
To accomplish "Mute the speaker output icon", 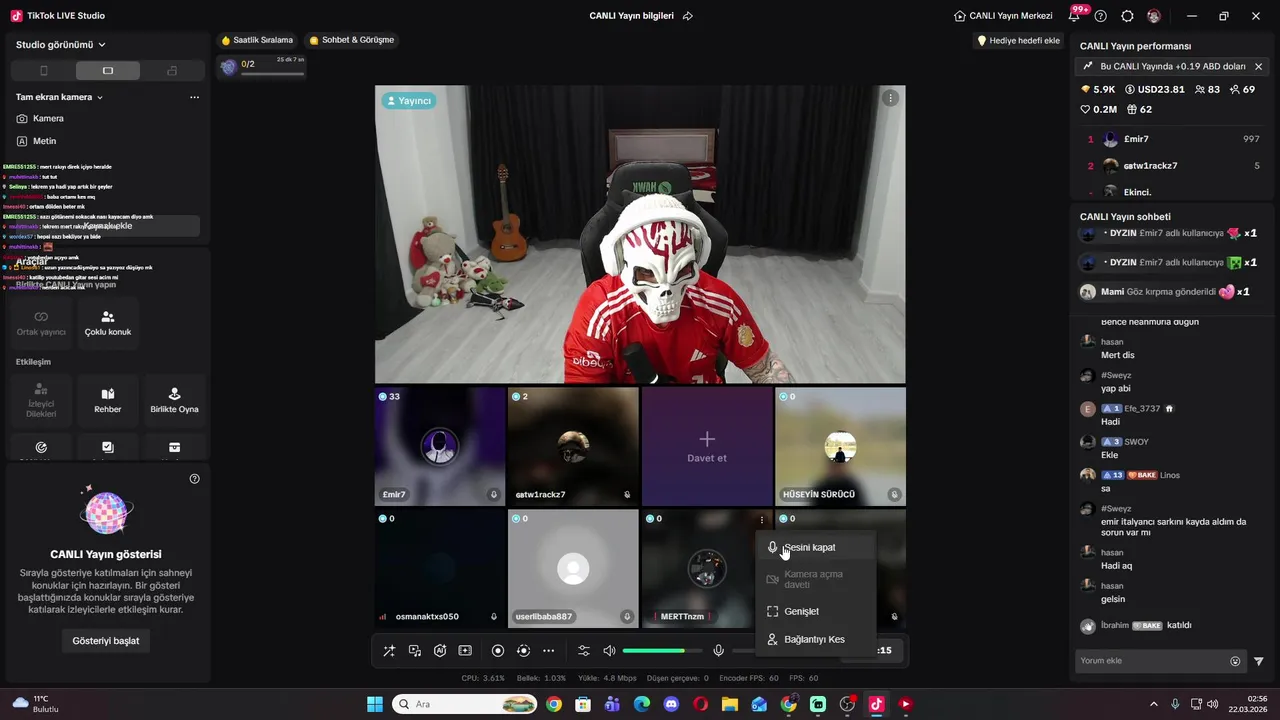I will [610, 651].
